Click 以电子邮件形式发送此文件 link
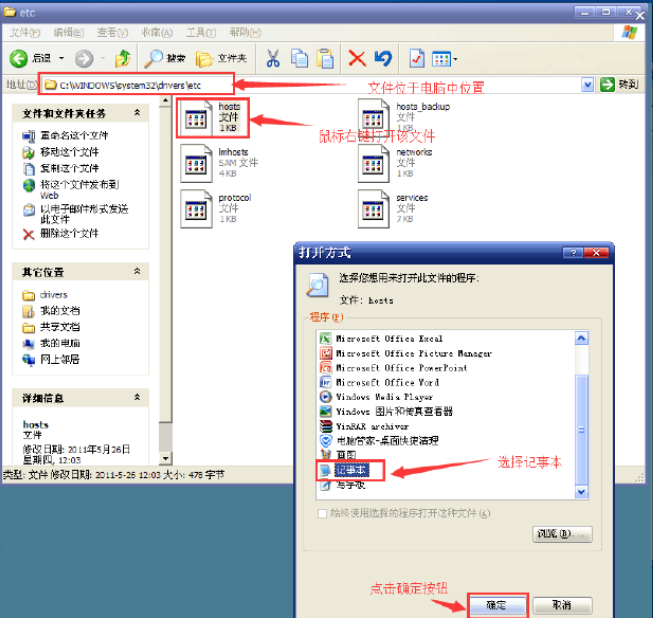 tap(84, 214)
